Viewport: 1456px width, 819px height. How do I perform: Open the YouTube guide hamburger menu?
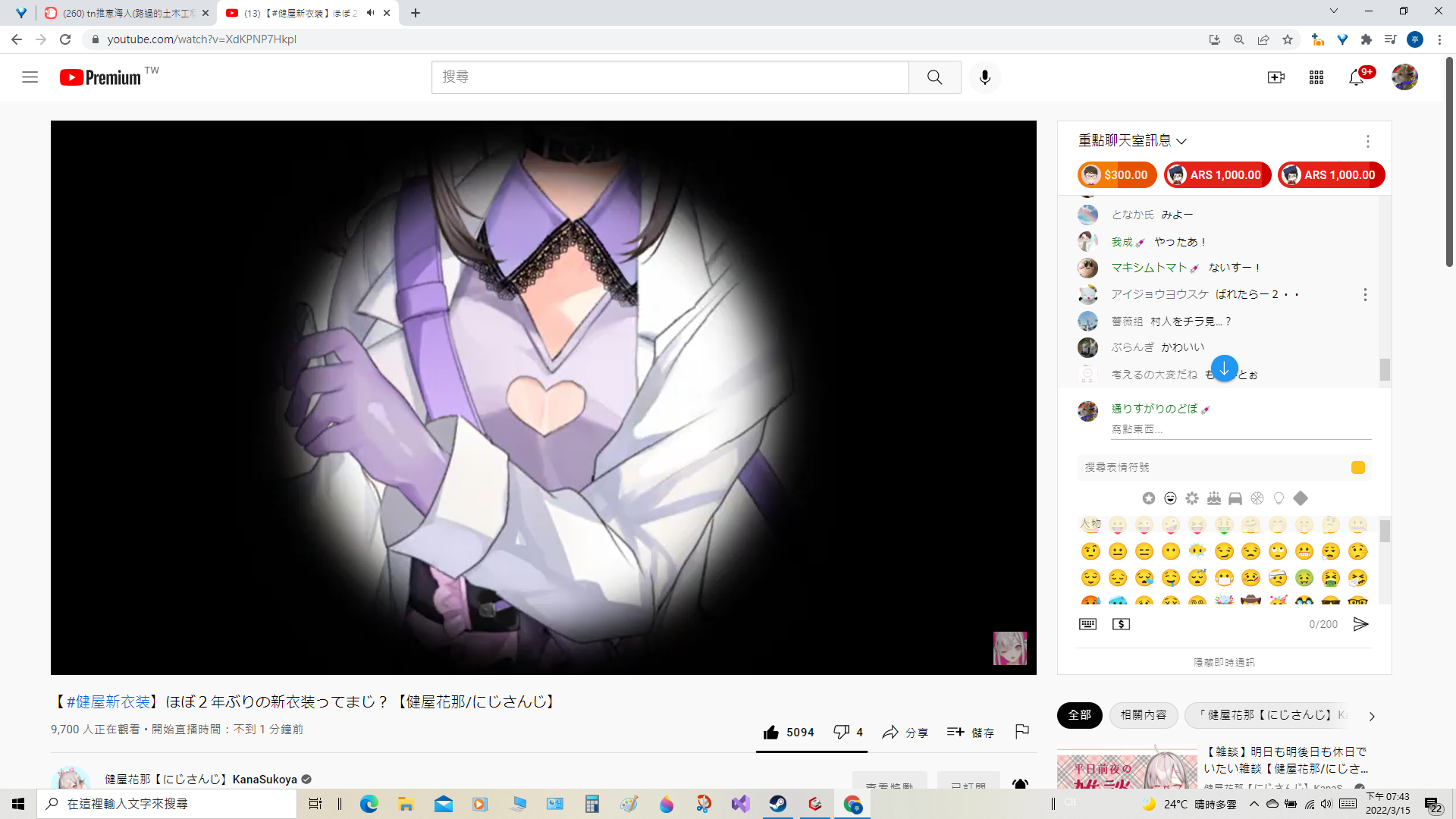[30, 77]
